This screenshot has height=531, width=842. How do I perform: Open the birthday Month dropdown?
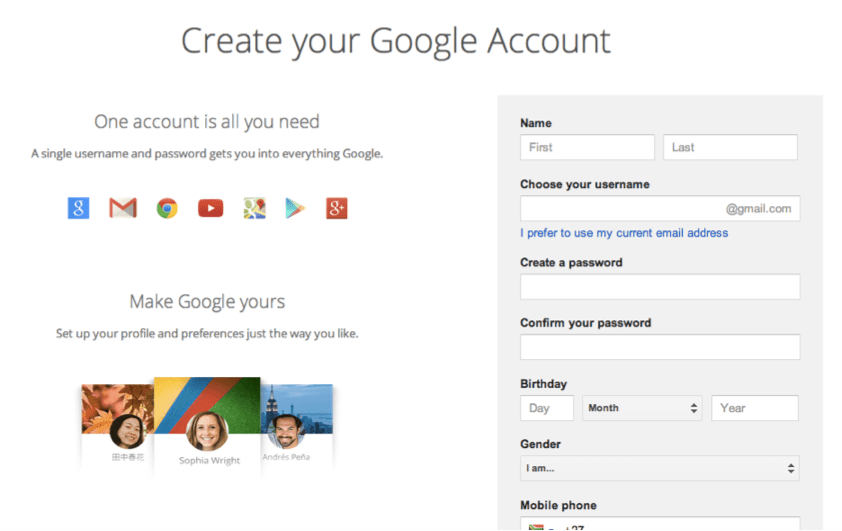click(642, 408)
